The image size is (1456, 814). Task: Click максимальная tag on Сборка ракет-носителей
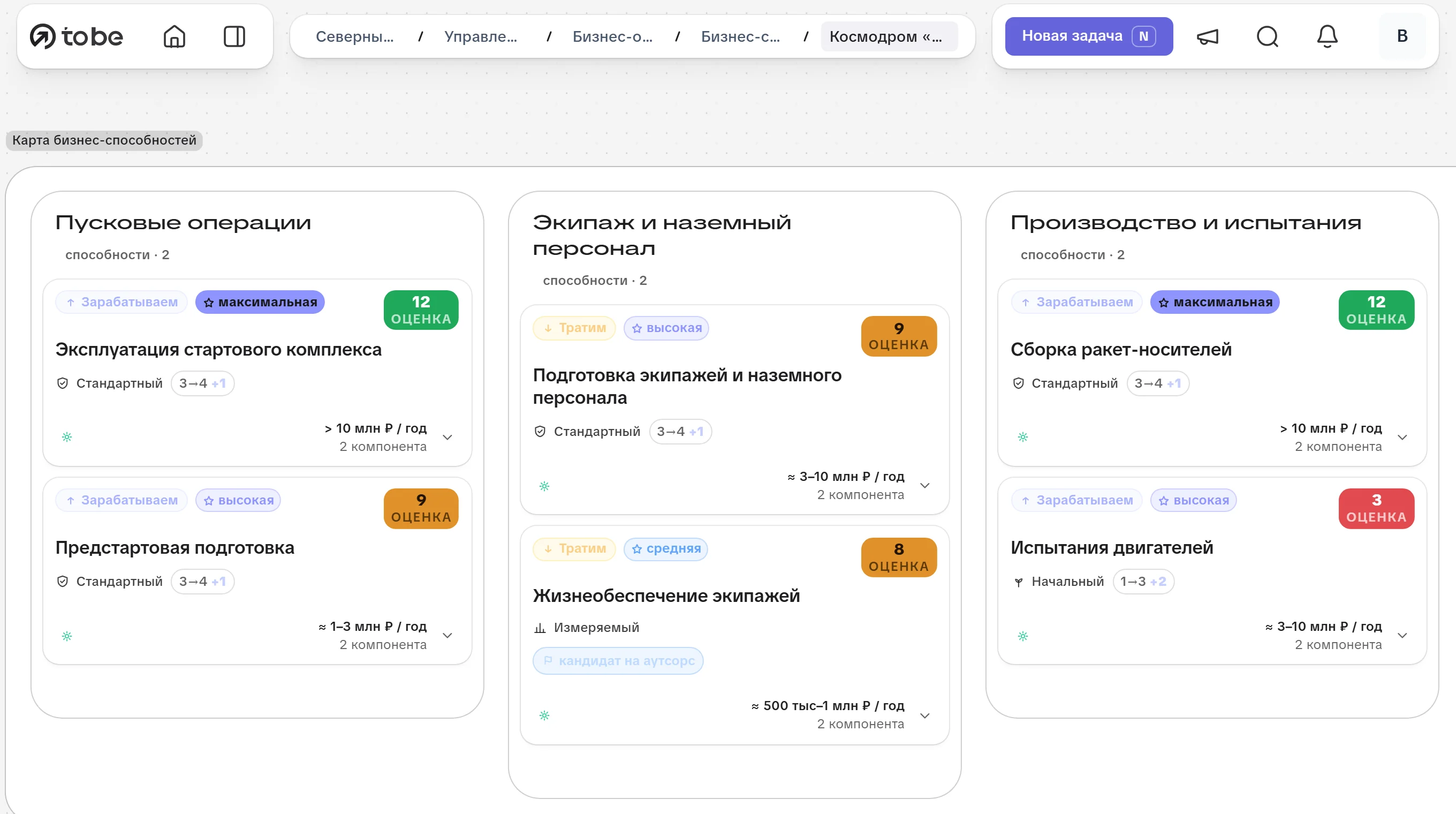[1215, 302]
